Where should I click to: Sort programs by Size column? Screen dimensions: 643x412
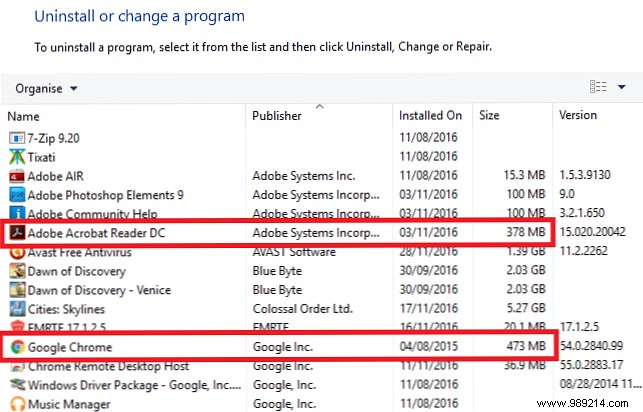[491, 115]
